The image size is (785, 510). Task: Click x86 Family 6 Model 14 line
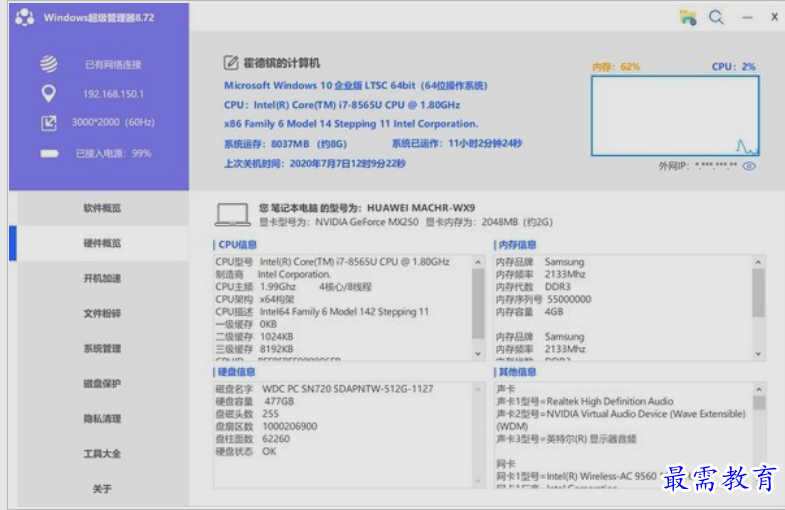[x=351, y=124]
